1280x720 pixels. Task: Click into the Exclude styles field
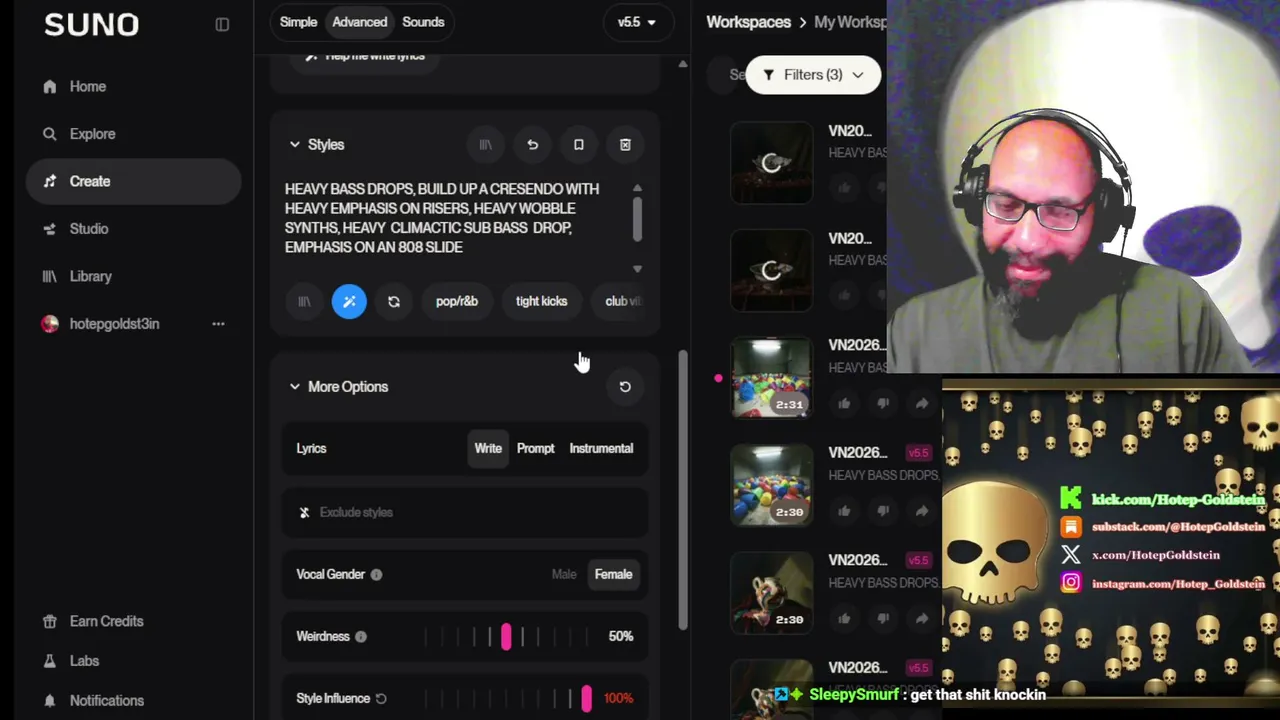[x=465, y=513]
